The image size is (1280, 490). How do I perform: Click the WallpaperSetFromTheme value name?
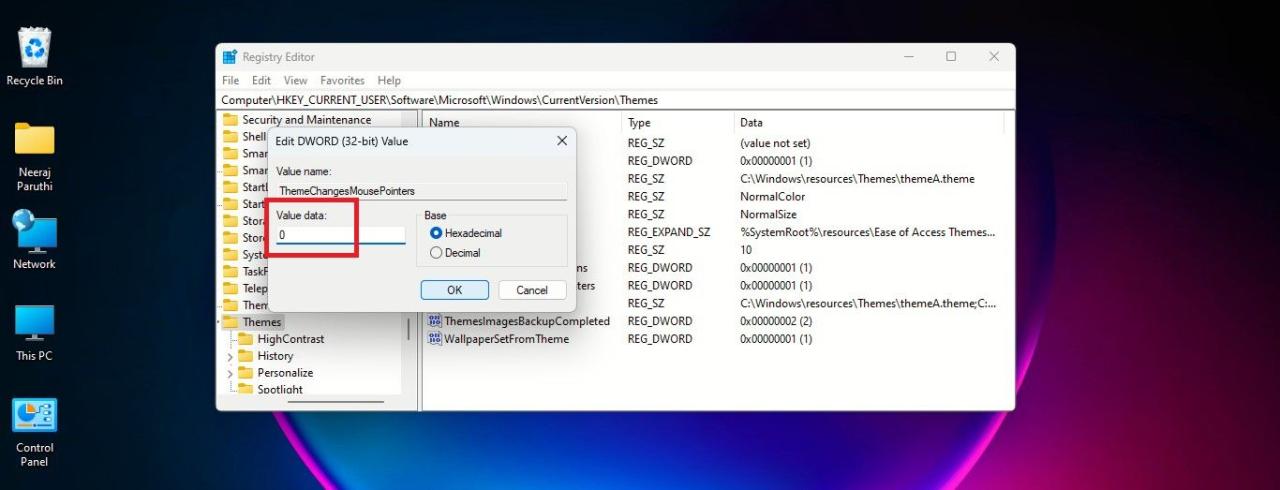(x=507, y=339)
